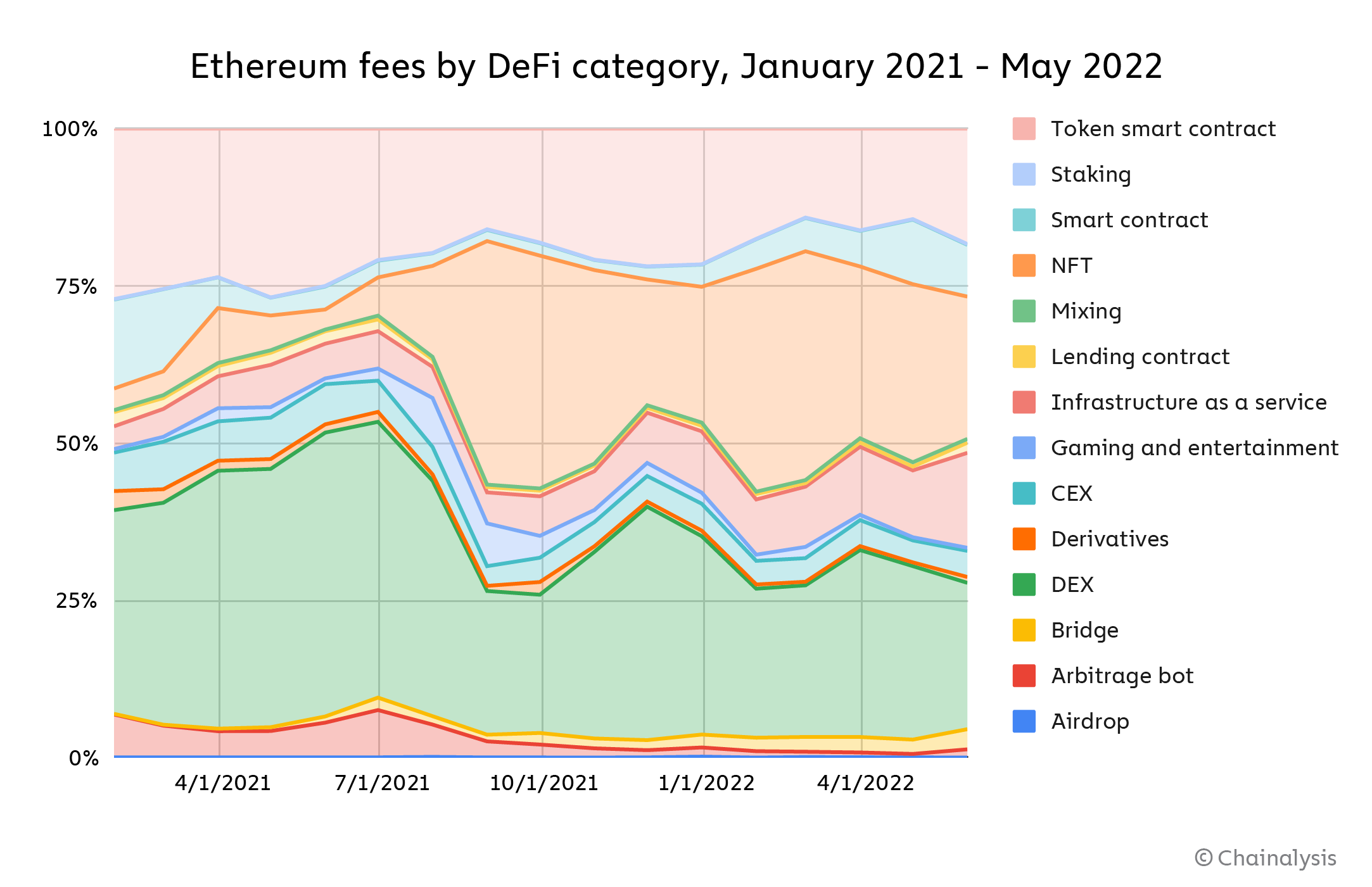
Task: Click the 7/1/2021 x-axis date label
Action: click(x=382, y=783)
